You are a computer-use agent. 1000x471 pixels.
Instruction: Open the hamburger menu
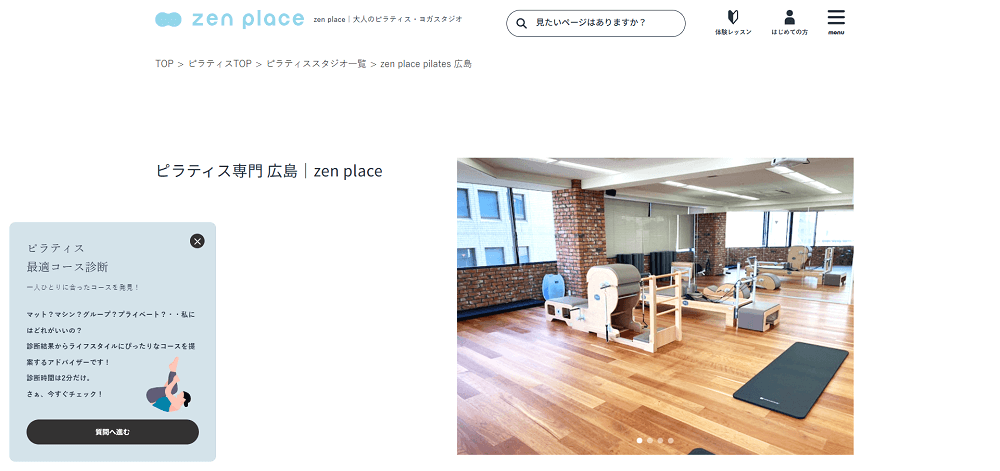[836, 22]
